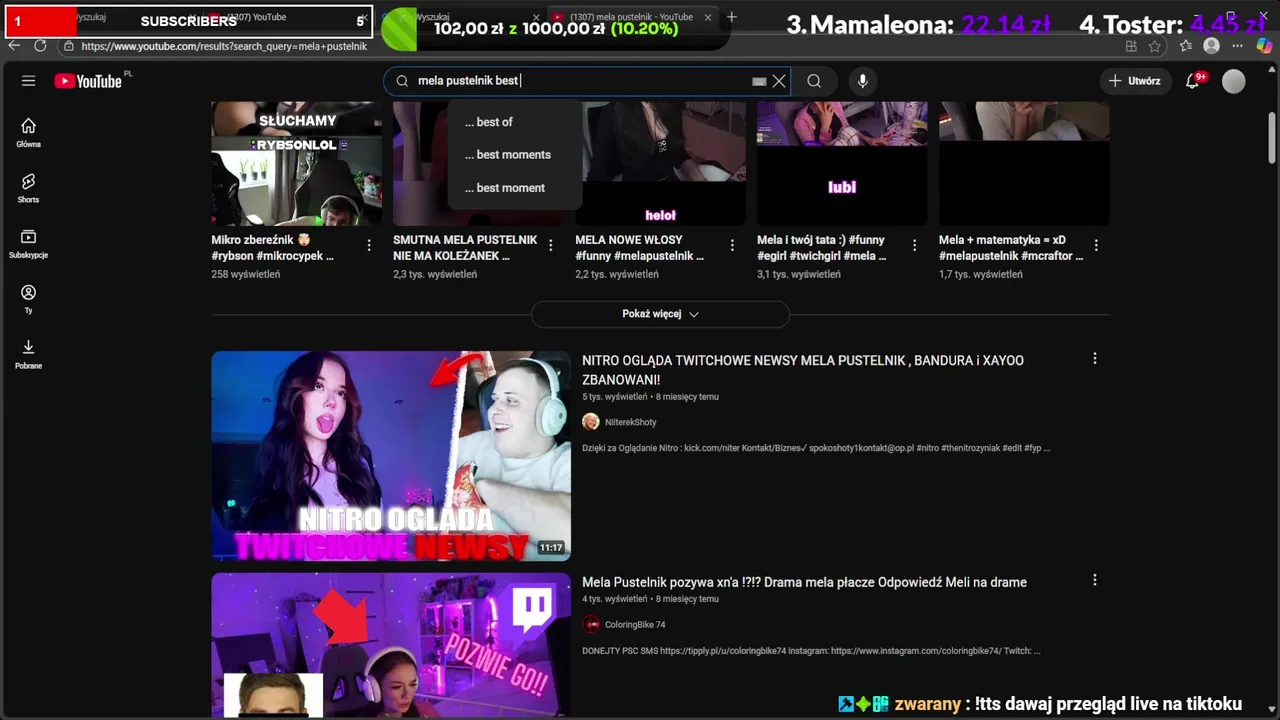Open options for NITRO OGLĄDA video
The image size is (1280, 720).
pos(1095,358)
